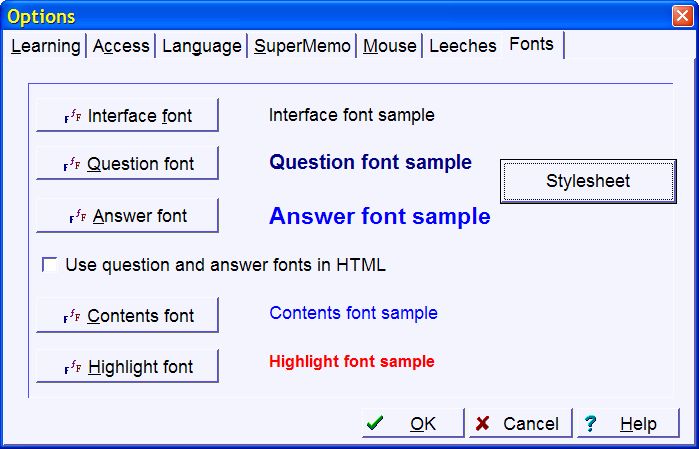This screenshot has width=699, height=449.
Task: Click the font icon beside Answer font
Action: 77,216
